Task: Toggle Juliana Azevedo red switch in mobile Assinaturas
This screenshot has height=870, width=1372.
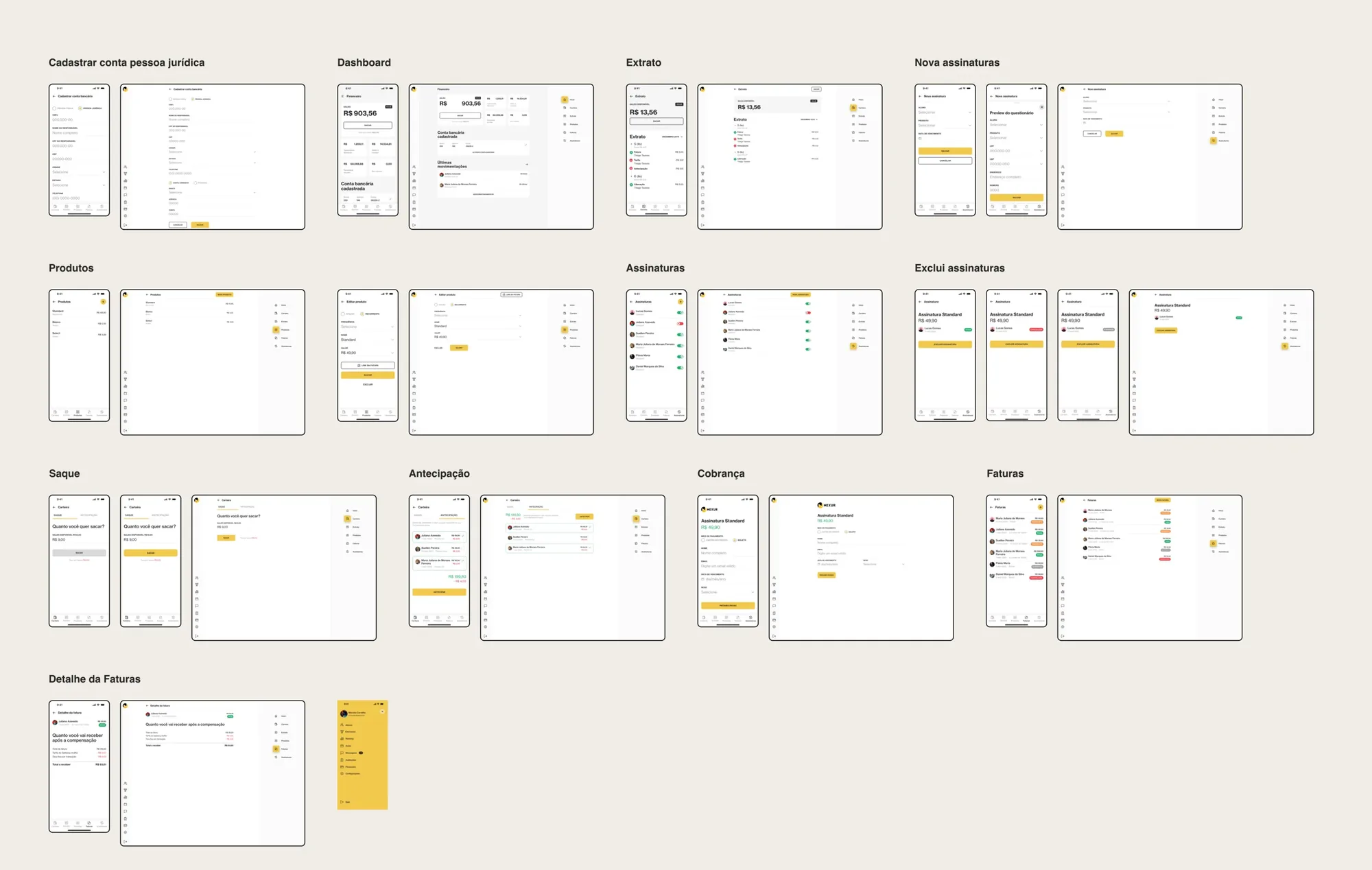Action: pyautogui.click(x=681, y=323)
